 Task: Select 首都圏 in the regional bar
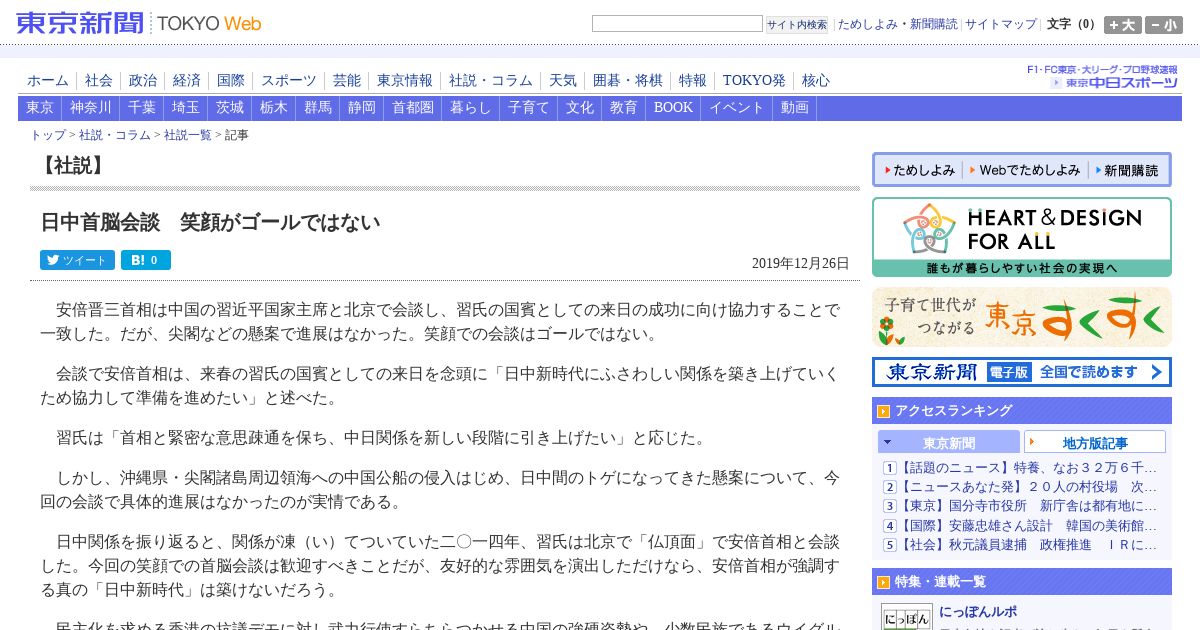[413, 108]
